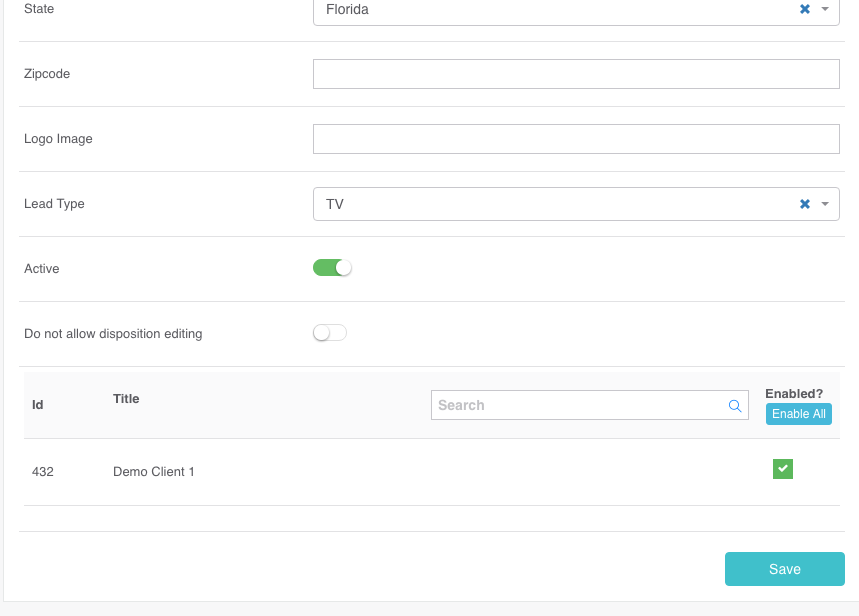The height and width of the screenshot is (616, 859).
Task: Click the Save button
Action: coord(784,569)
